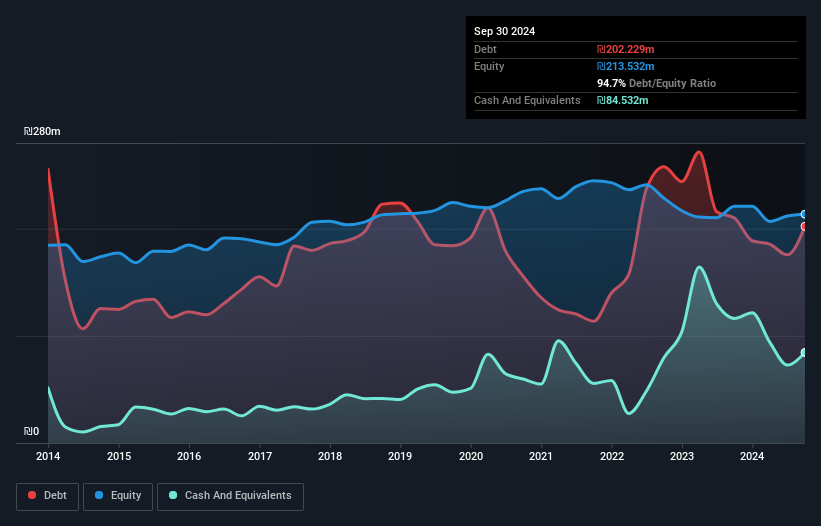Image resolution: width=821 pixels, height=526 pixels.
Task: Click the 2019 x-axis label
Action: pyautogui.click(x=400, y=456)
